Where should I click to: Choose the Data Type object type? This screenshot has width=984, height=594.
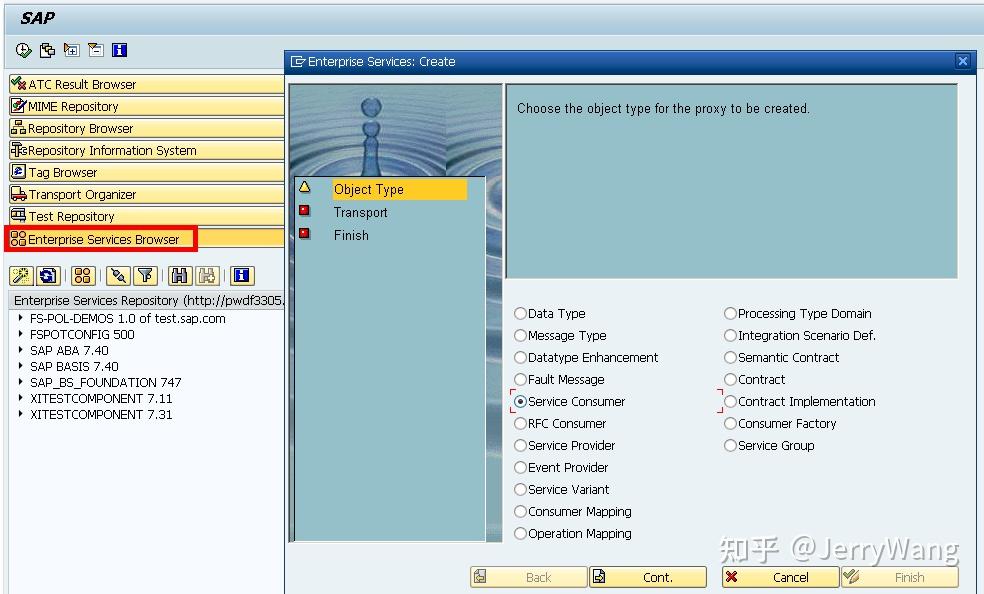tap(521, 313)
